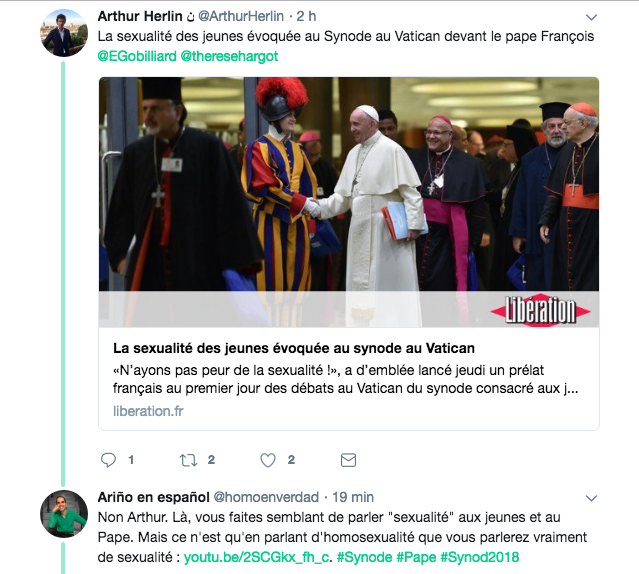Open the Libération article preview image

[x=349, y=202]
